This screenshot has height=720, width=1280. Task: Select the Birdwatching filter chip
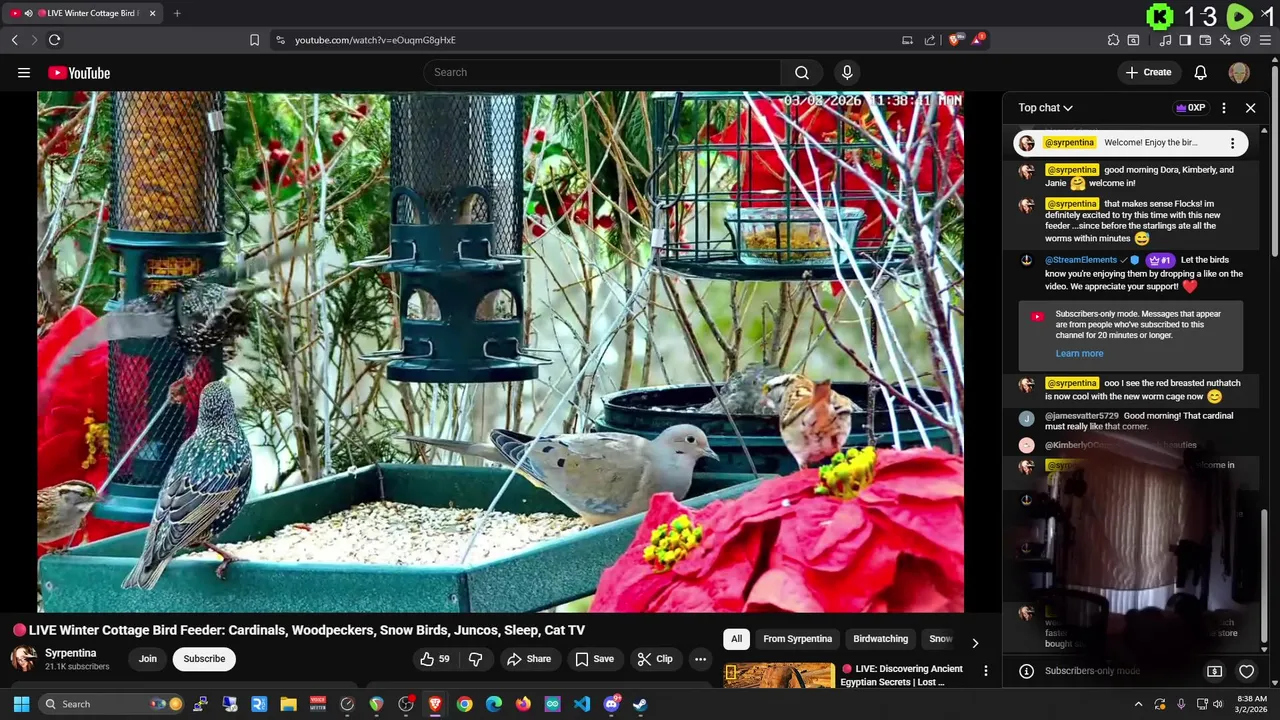880,639
